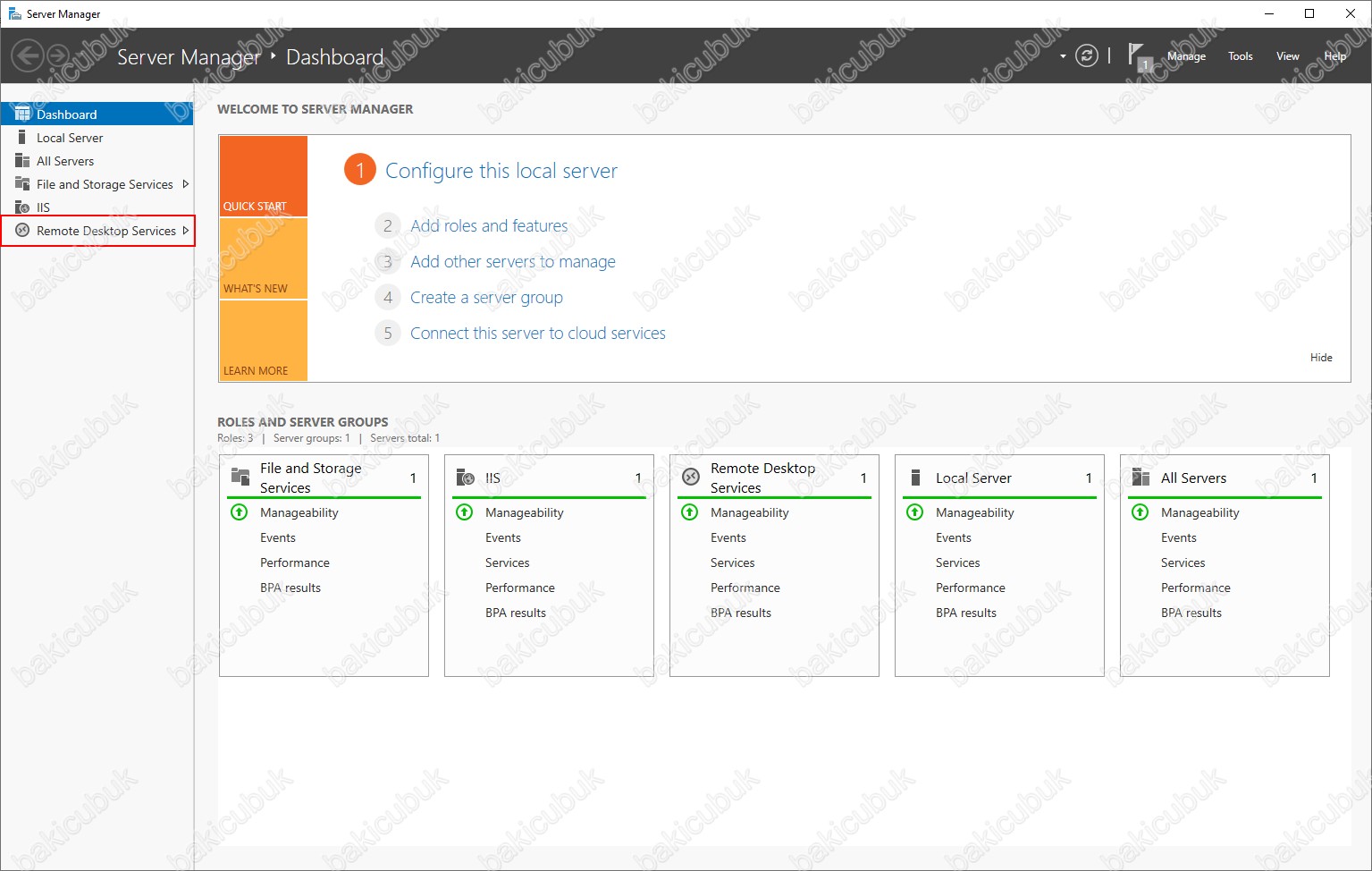Click the Remote Desktop Services tile icon
1372x871 pixels.
(691, 477)
